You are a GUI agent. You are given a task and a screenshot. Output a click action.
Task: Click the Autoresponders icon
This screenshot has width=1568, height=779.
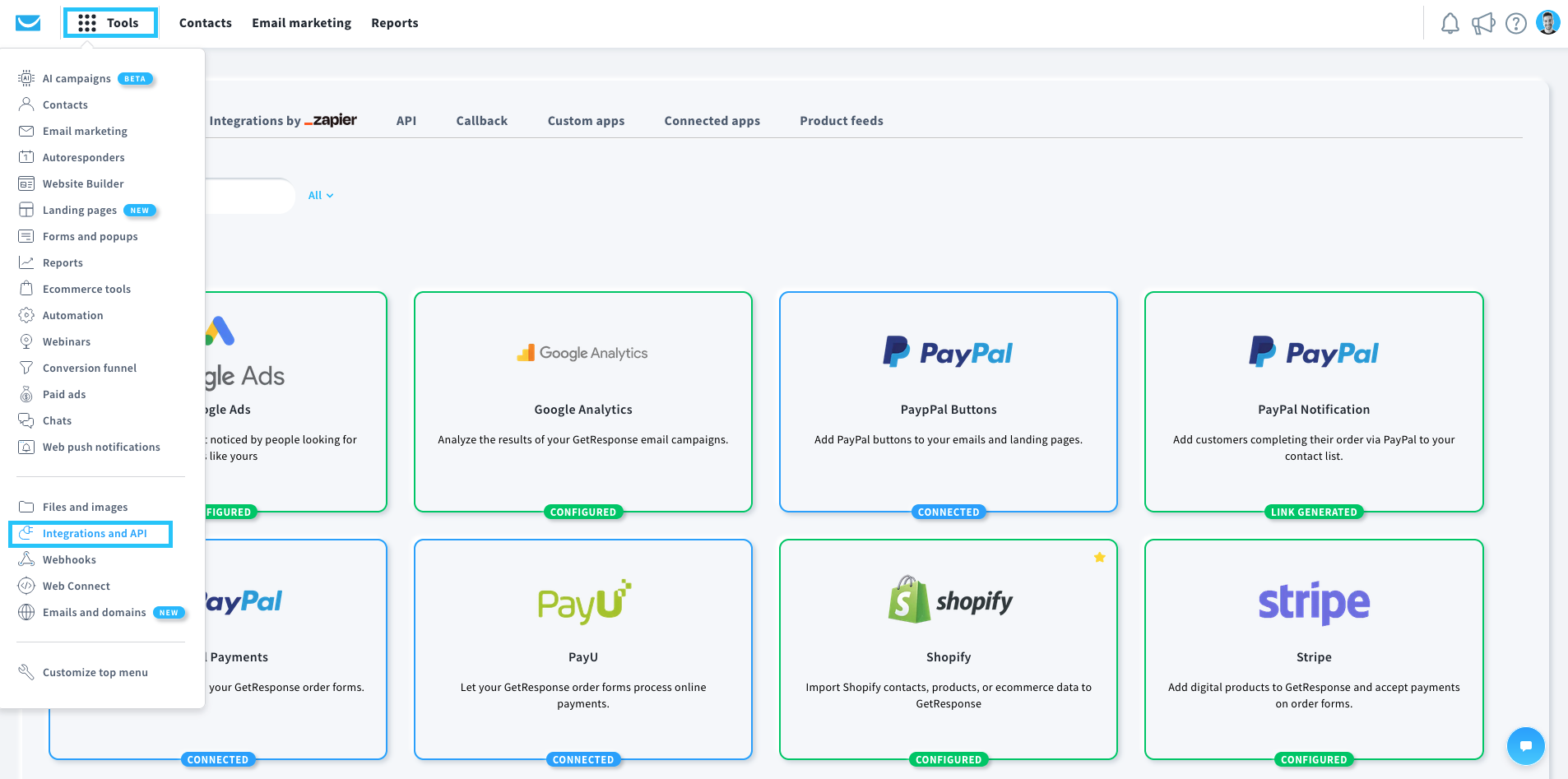[26, 157]
